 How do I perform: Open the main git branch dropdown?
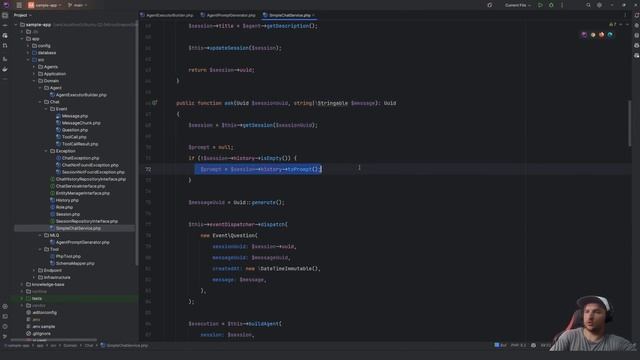[x=77, y=5]
